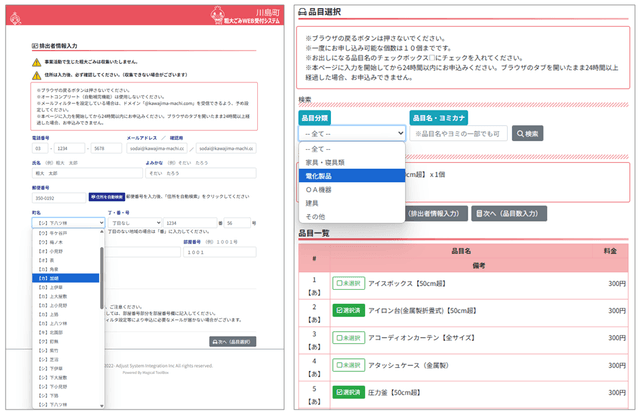Screen dimensions: 640x412
Task: Choose highlighted 電化製品 category option
Action: pos(352,176)
